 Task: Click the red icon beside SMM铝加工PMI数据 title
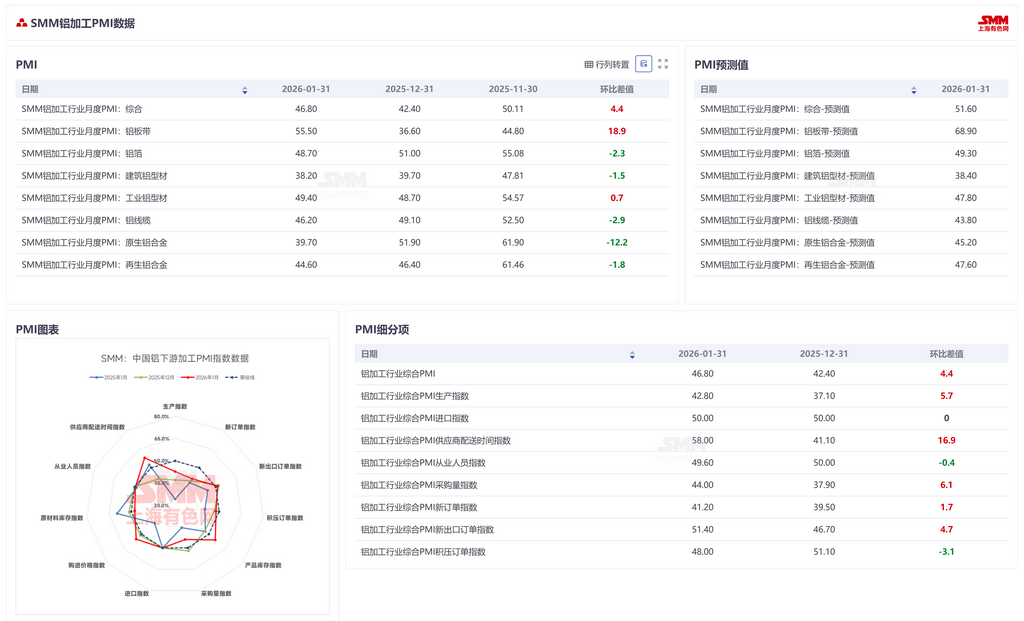click(22, 23)
